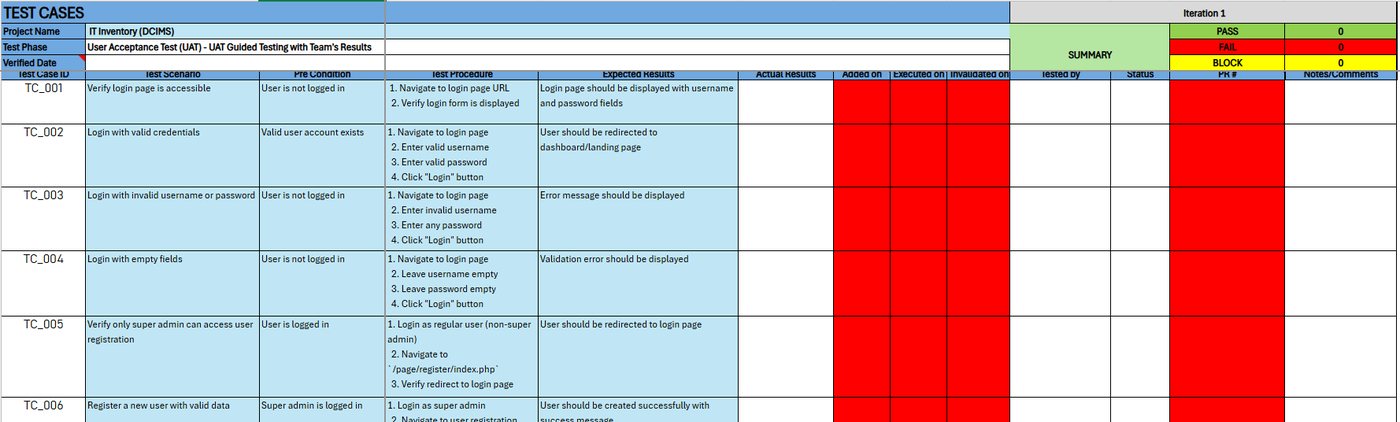1400x422 pixels.
Task: Click TC_003 procedure with 'Enter invalid username'
Action: [x=461, y=219]
